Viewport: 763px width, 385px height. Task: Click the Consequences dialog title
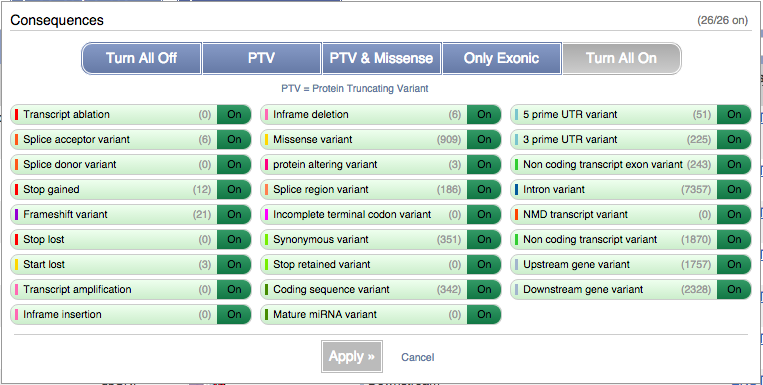click(x=57, y=20)
